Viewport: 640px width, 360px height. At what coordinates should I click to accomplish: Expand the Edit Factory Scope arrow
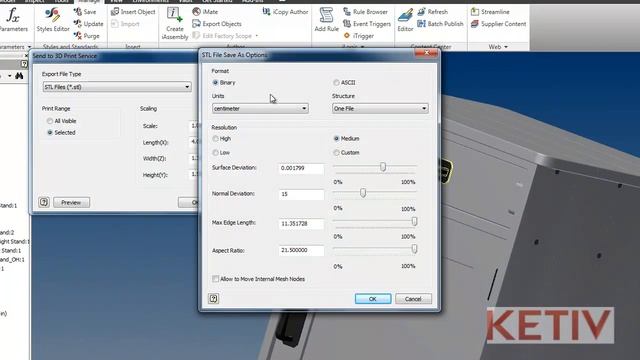[257, 36]
